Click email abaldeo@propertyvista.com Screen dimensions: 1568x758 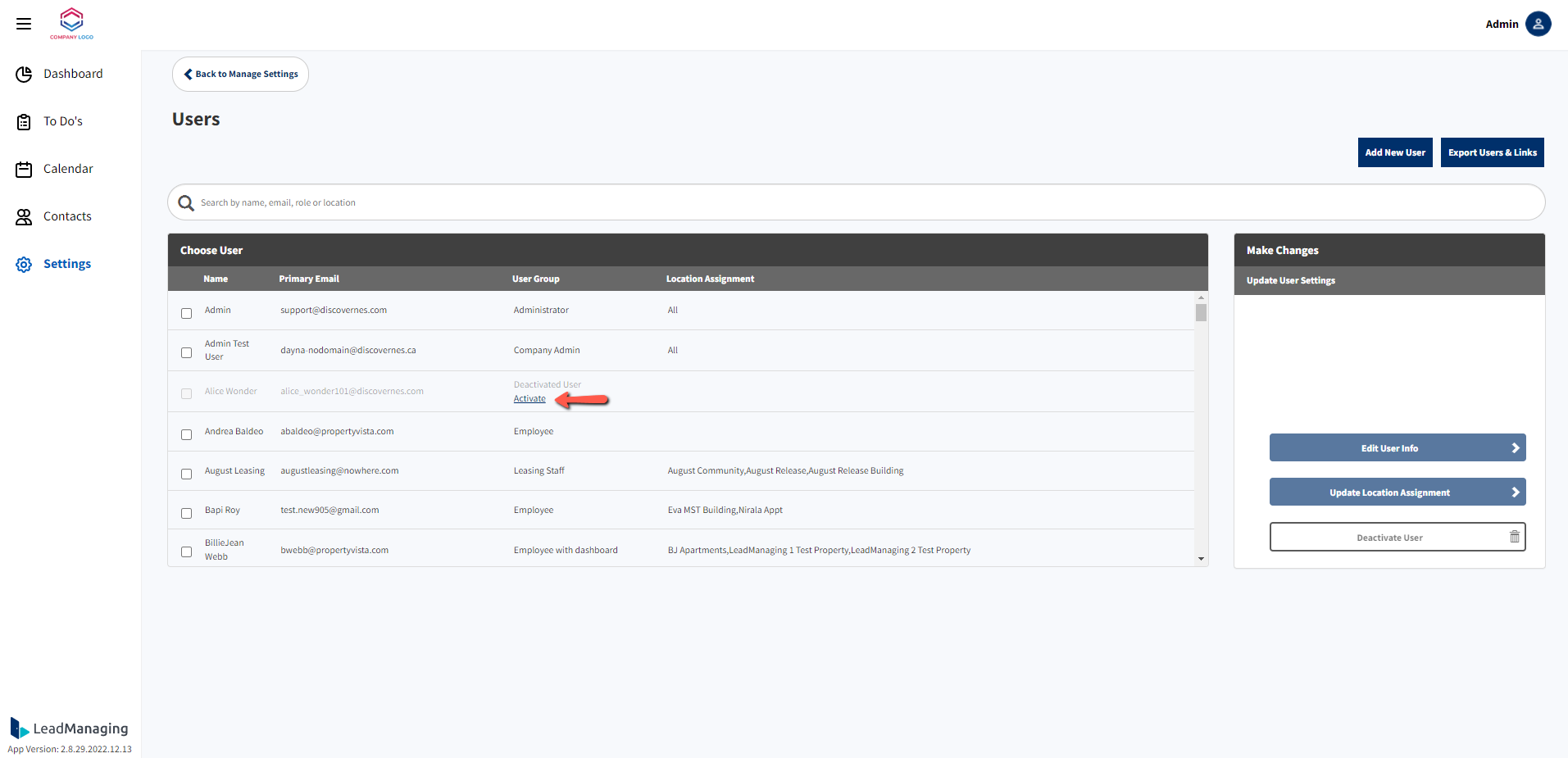[x=337, y=431]
